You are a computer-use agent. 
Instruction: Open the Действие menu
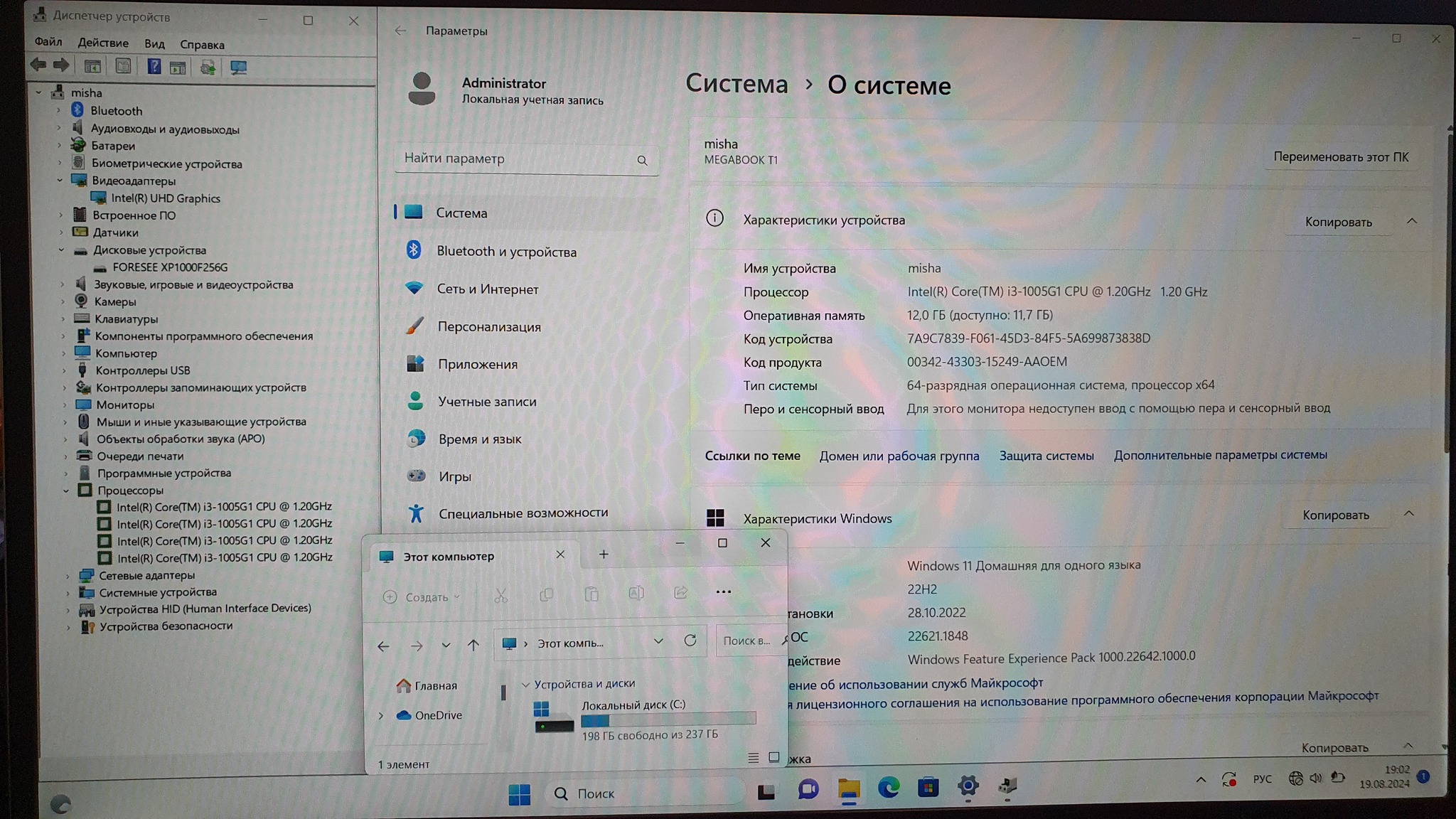[x=103, y=43]
